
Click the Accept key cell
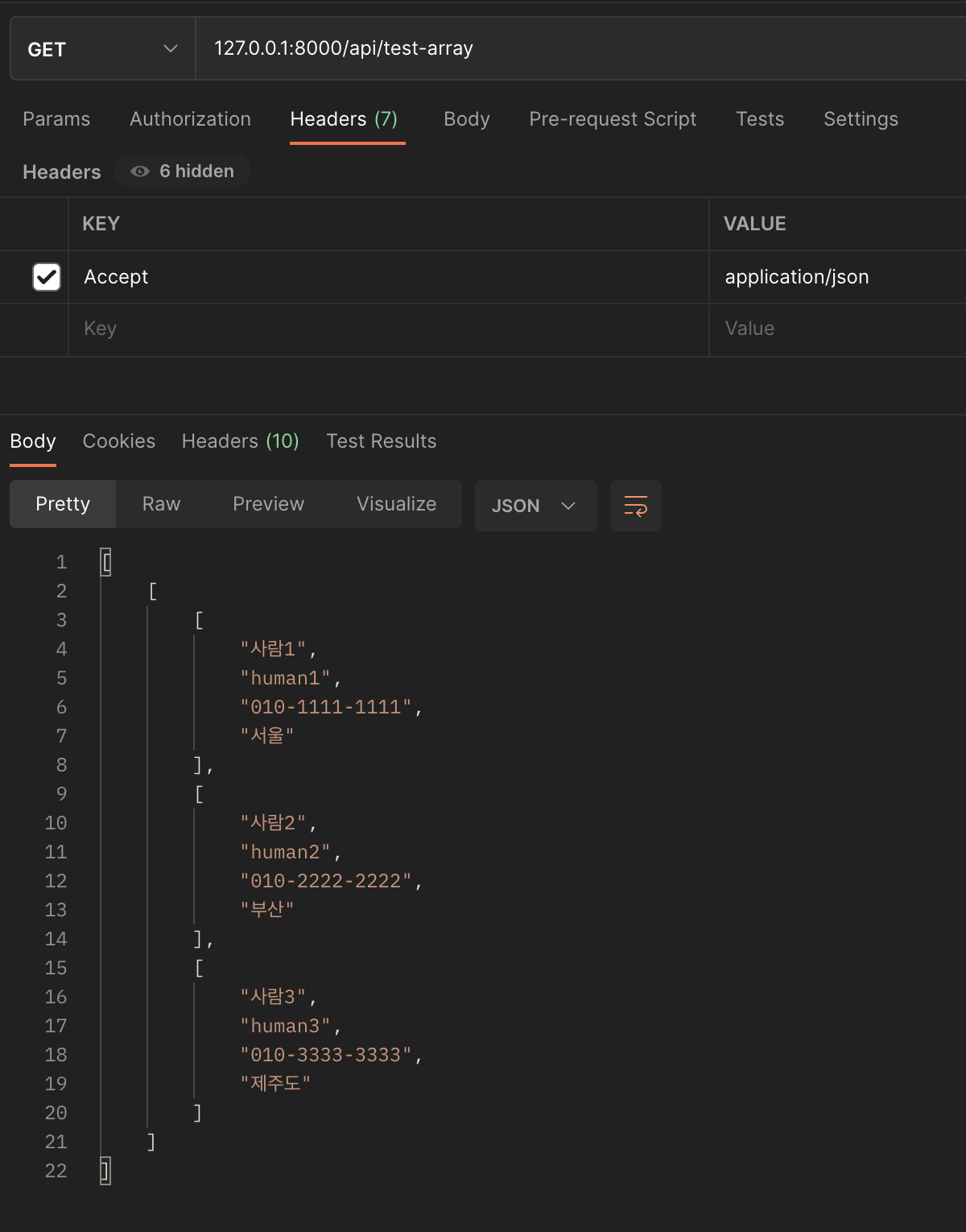pos(388,277)
